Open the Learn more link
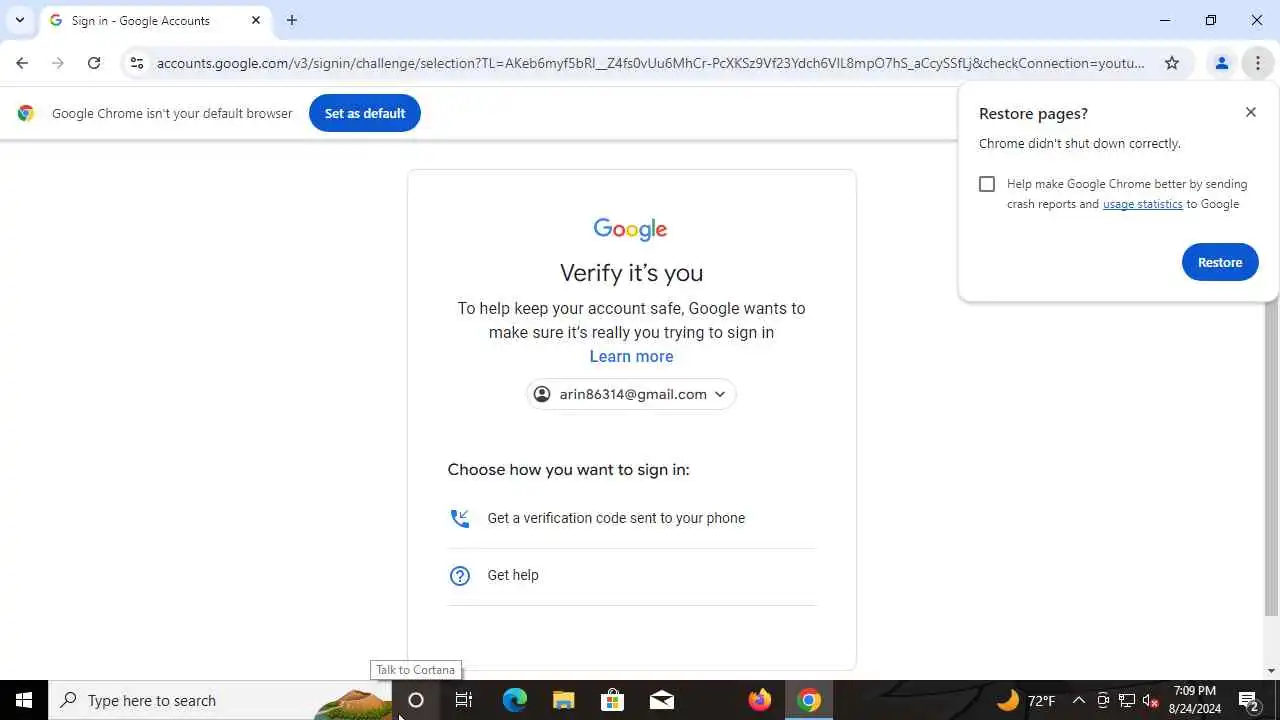The image size is (1280, 720). (631, 356)
